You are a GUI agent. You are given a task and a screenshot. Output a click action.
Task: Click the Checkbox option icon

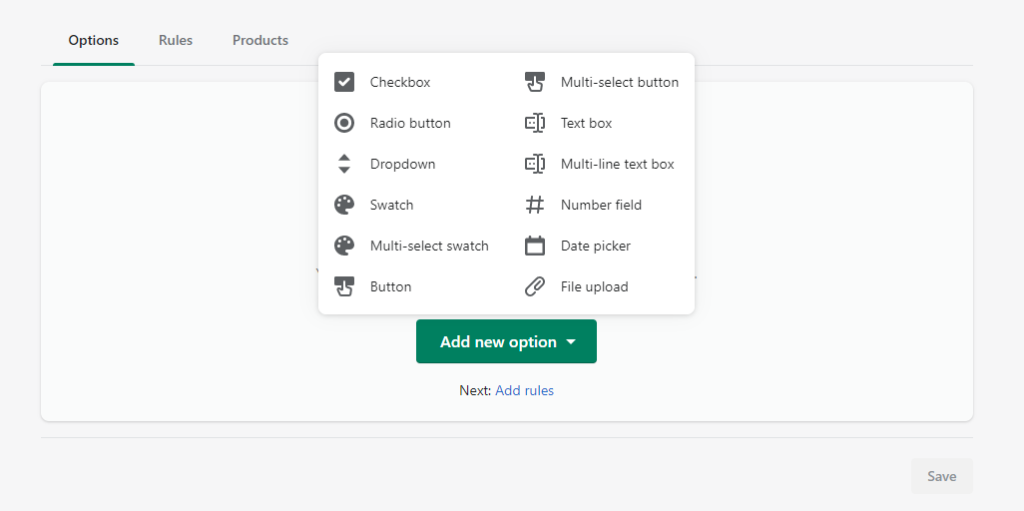pos(344,82)
